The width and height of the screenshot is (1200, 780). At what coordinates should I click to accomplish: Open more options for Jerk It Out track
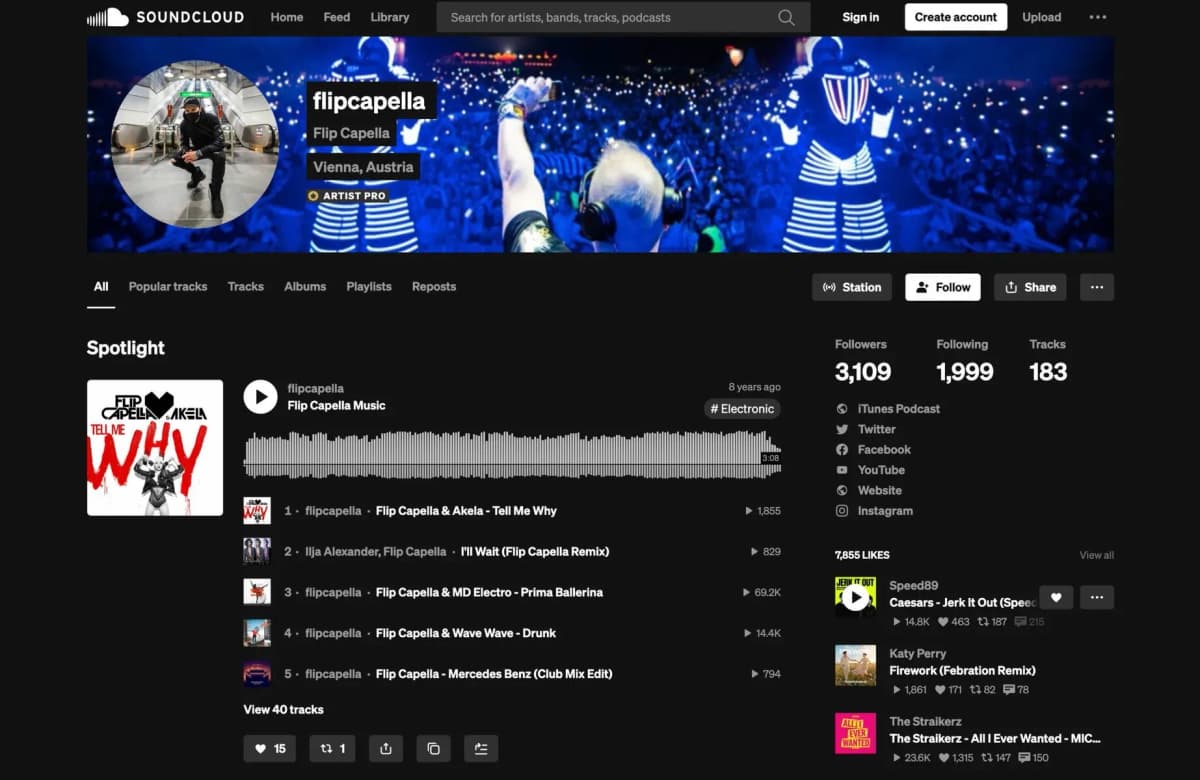pyautogui.click(x=1097, y=597)
